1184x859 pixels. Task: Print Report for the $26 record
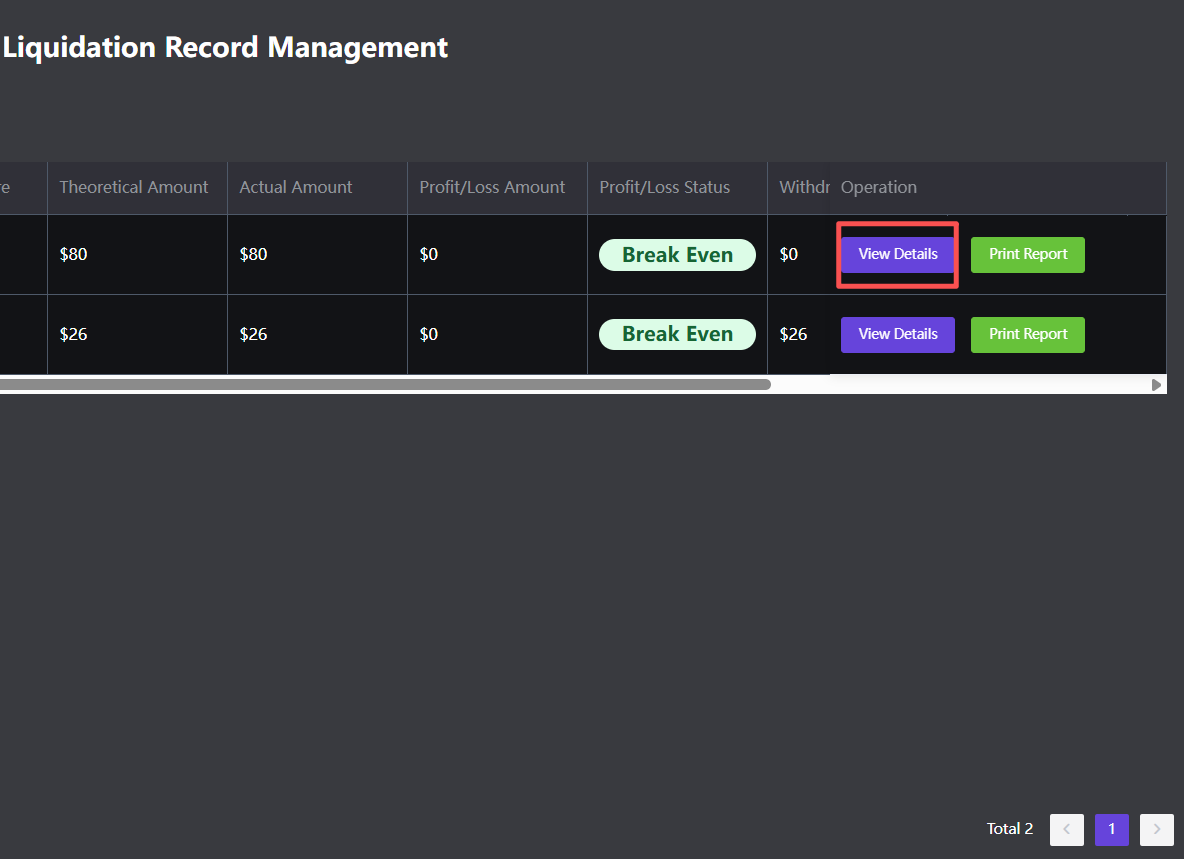click(x=1027, y=334)
